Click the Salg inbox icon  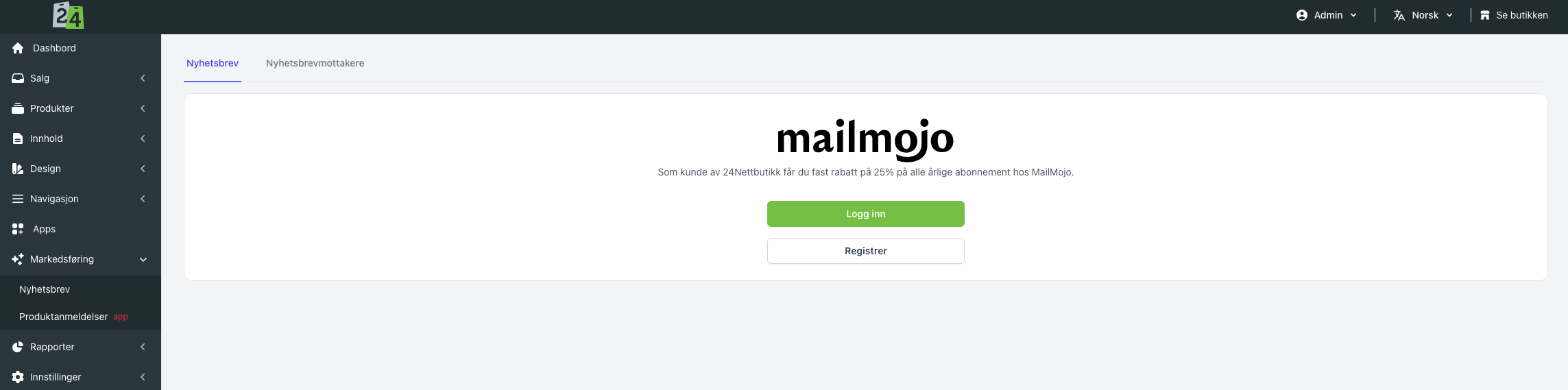coord(18,78)
